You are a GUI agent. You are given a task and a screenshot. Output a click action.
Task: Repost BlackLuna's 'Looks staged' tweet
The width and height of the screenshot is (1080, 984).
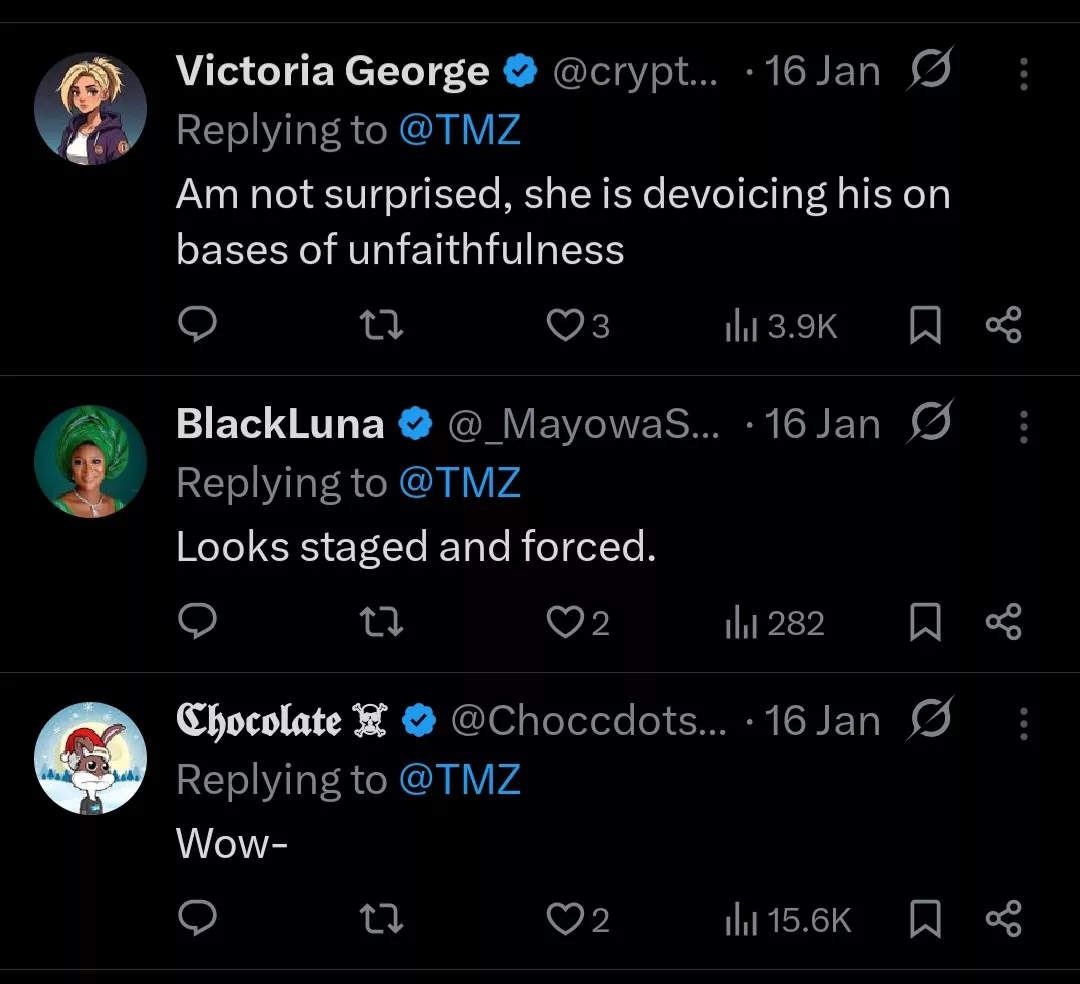pos(381,622)
